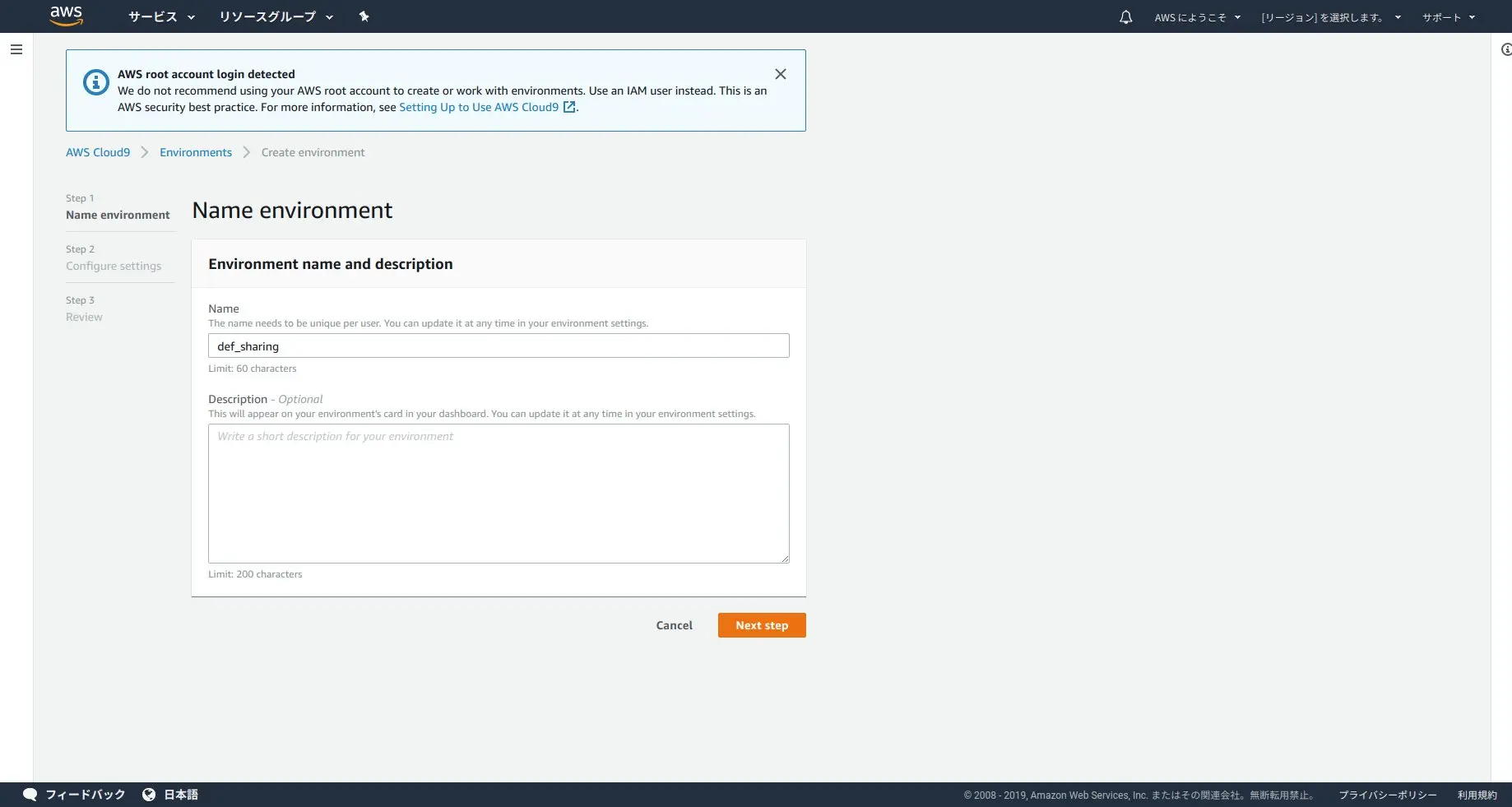The height and width of the screenshot is (807, 1512).
Task: Click the description textarea resize handle
Action: click(x=785, y=559)
